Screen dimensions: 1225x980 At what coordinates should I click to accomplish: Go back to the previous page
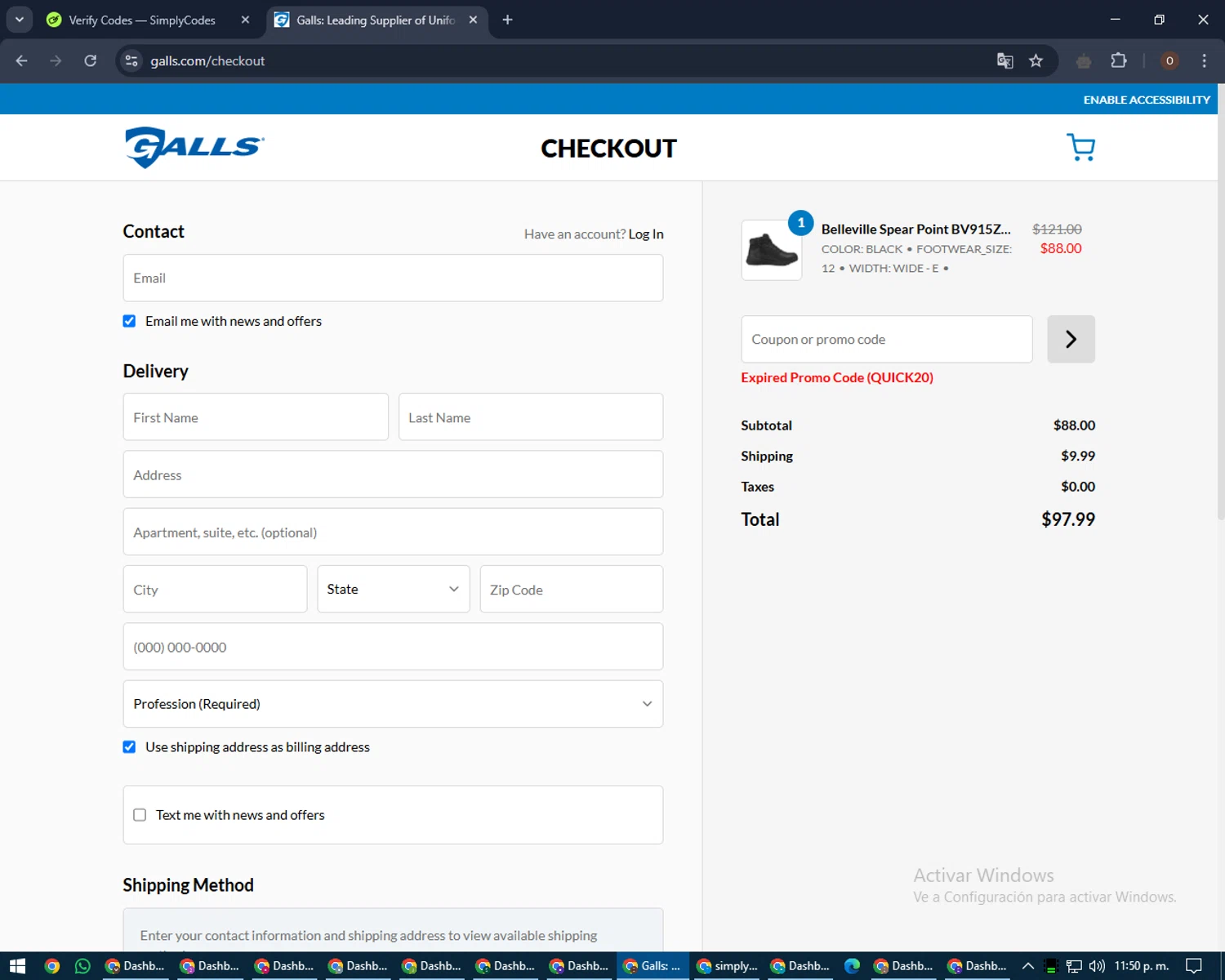pos(22,60)
